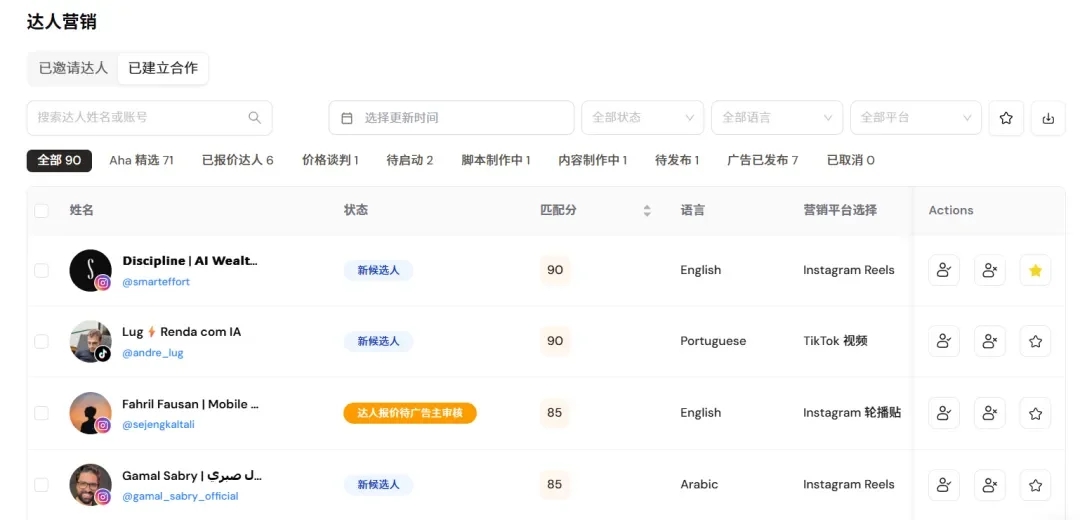Select the 脚本制作中 1 filter
The width and height of the screenshot is (1080, 520).
(x=496, y=160)
